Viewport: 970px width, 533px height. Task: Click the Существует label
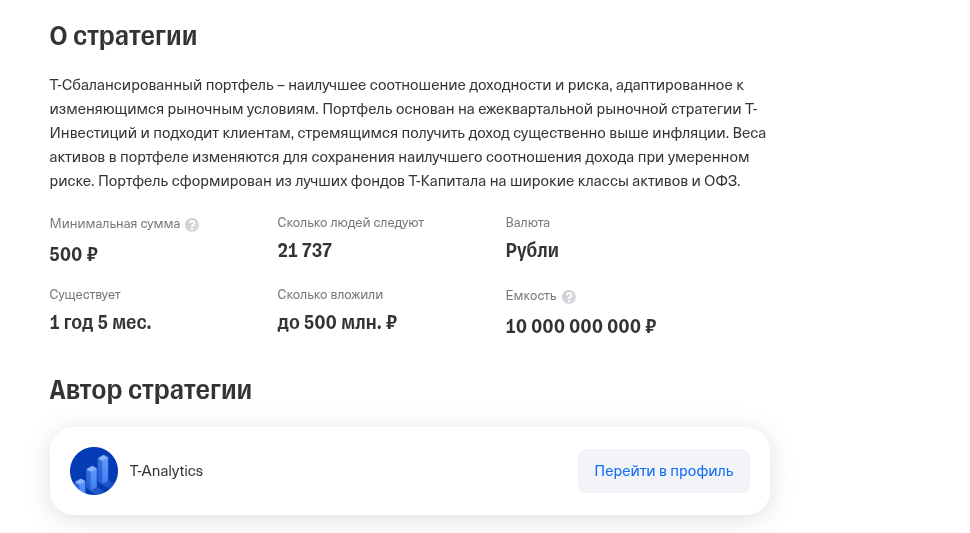84,295
